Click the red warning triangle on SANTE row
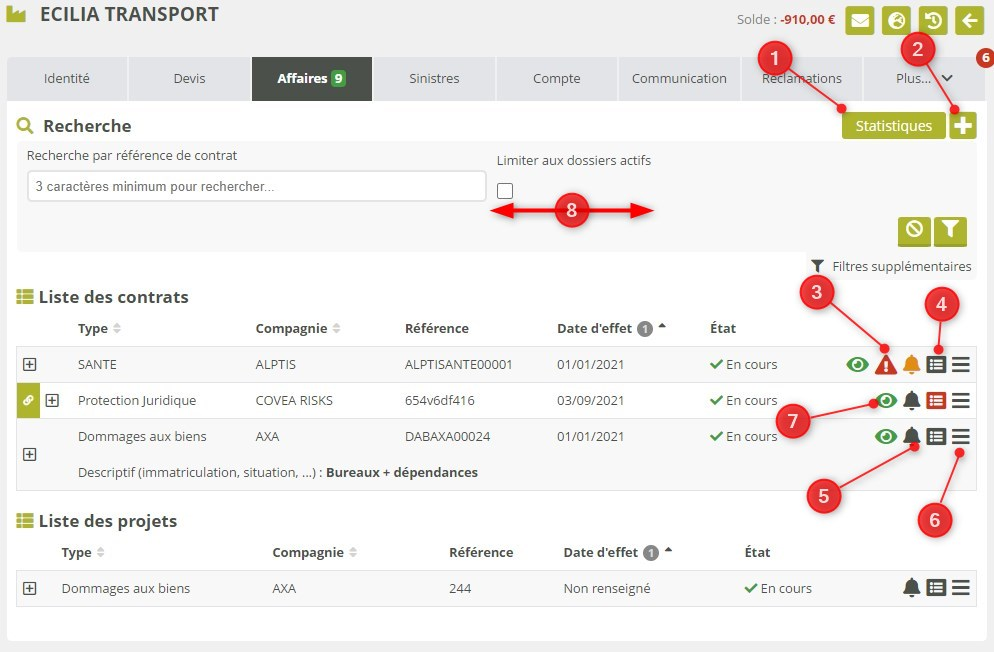Screen dimensions: 994x652 (x=885, y=365)
